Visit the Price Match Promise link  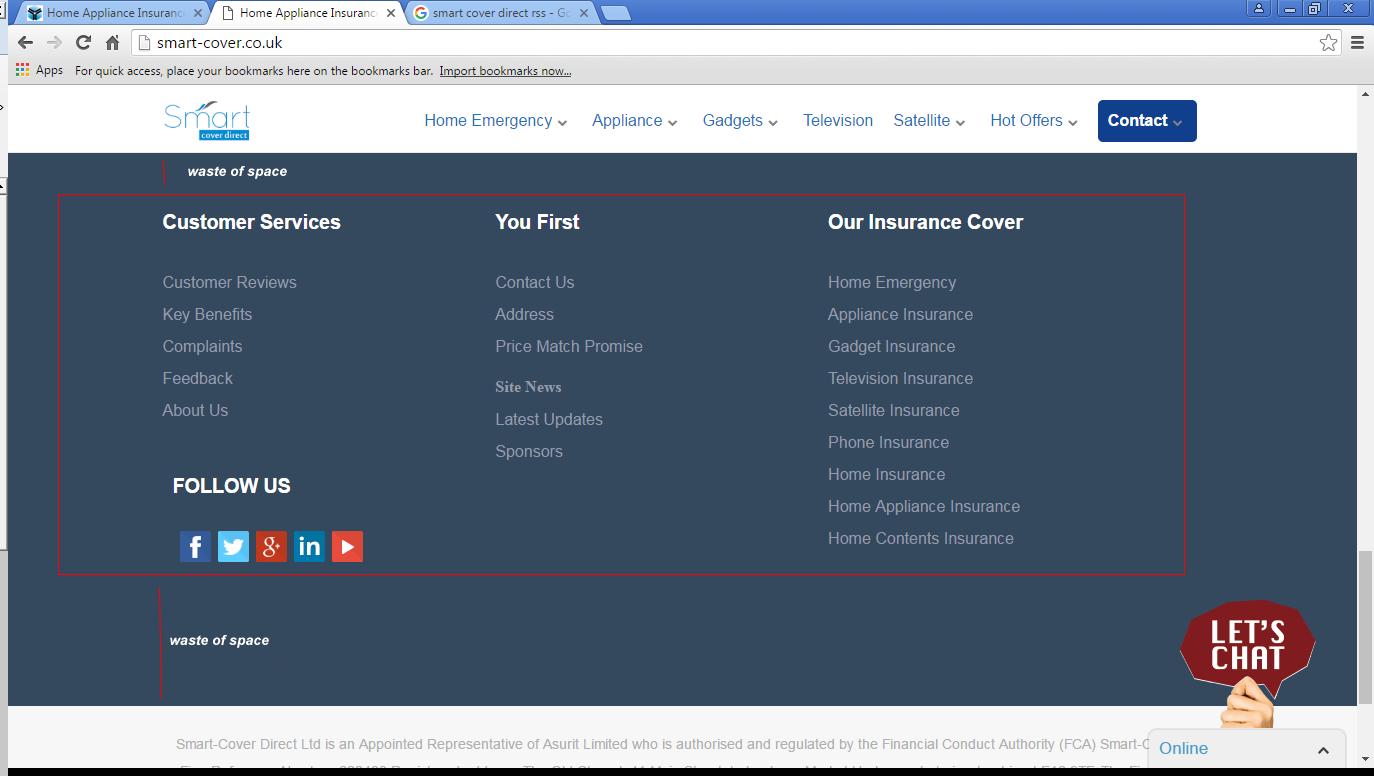569,347
